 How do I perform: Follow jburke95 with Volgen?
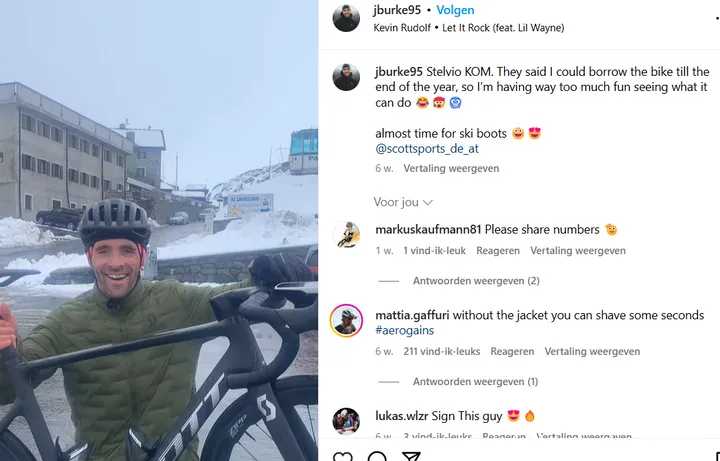(x=455, y=10)
